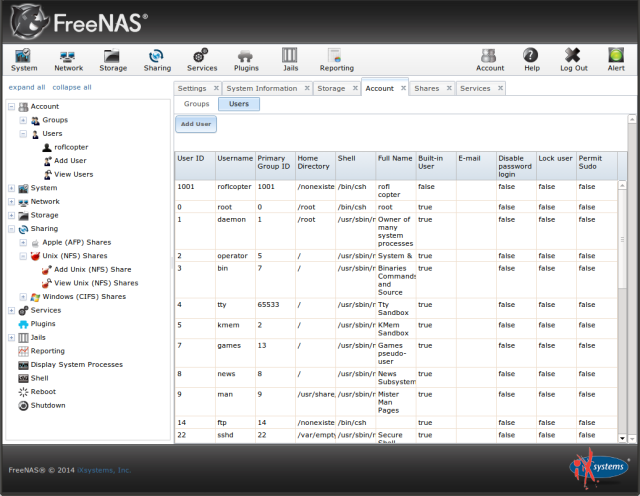This screenshot has width=640, height=496.
Task: Open the Reporting toolbar icon
Action: point(336,60)
